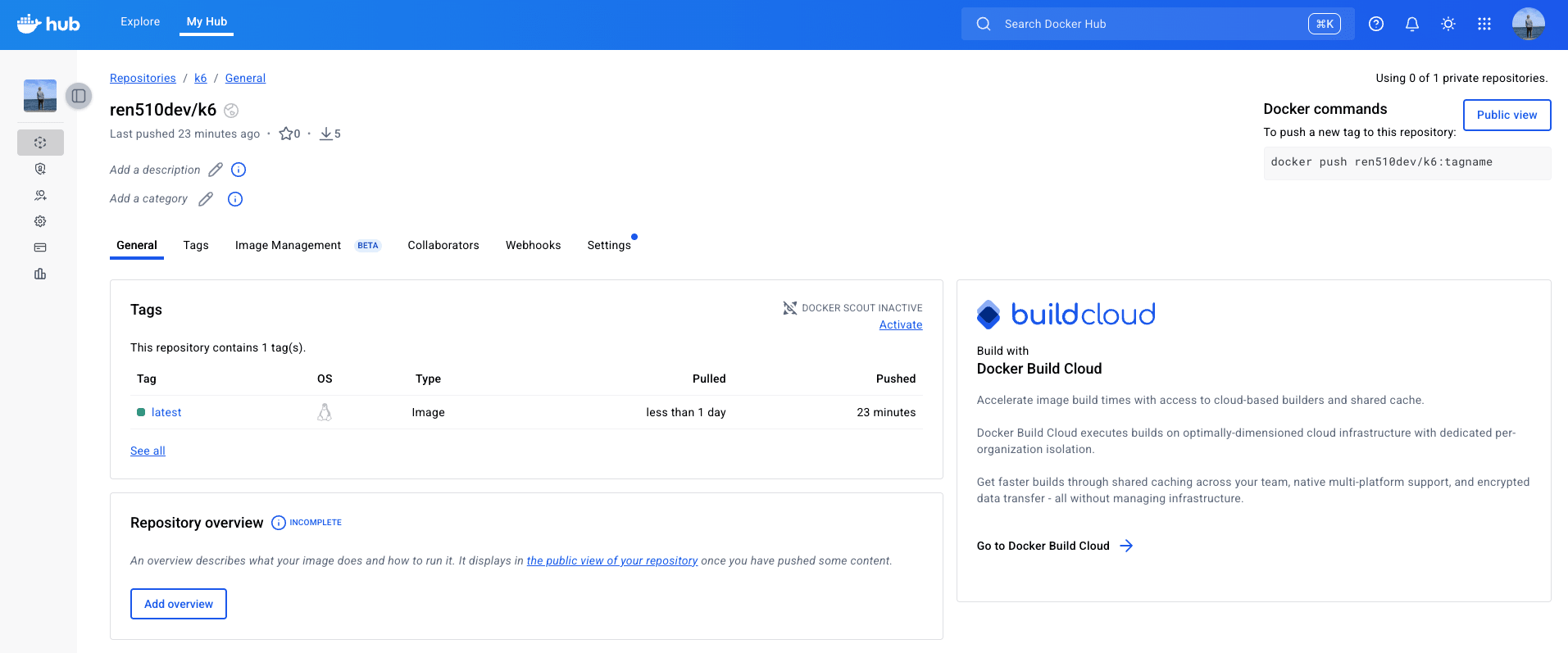Open the gear settings icon in sidebar
1568x653 pixels.
40,221
